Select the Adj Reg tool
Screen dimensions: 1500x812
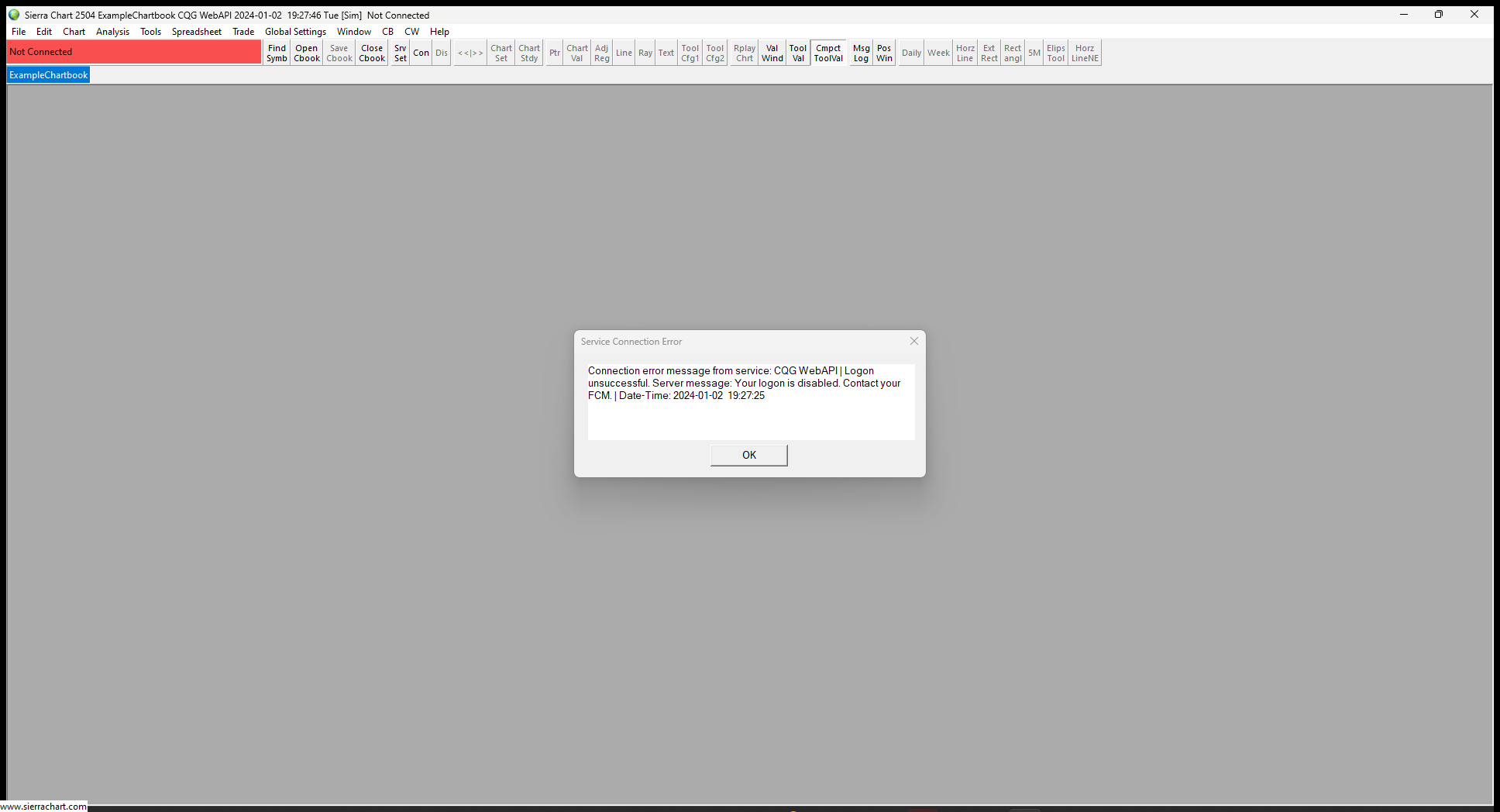602,53
